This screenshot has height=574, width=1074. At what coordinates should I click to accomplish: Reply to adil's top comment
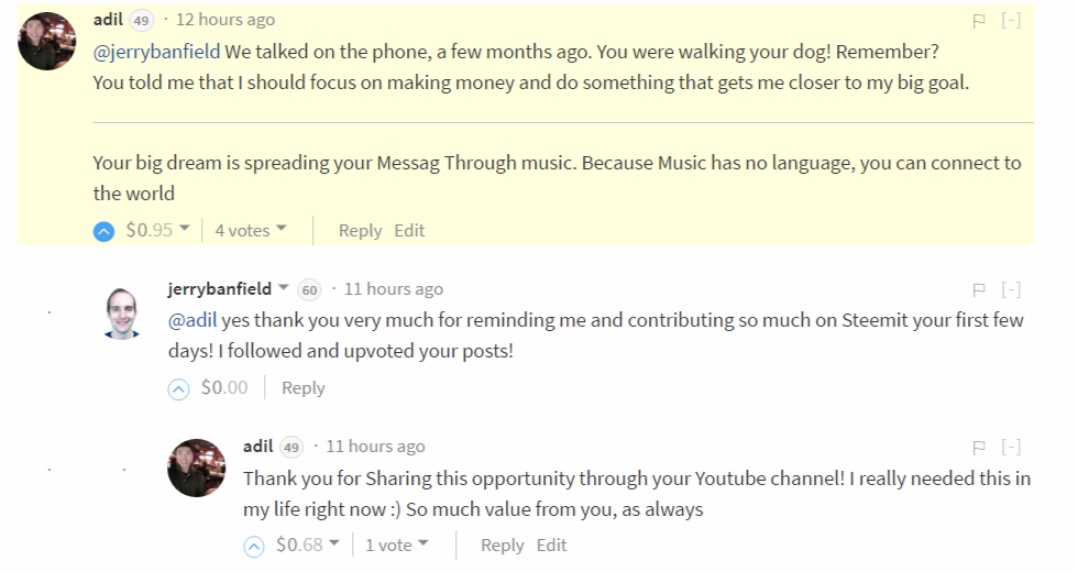(360, 231)
